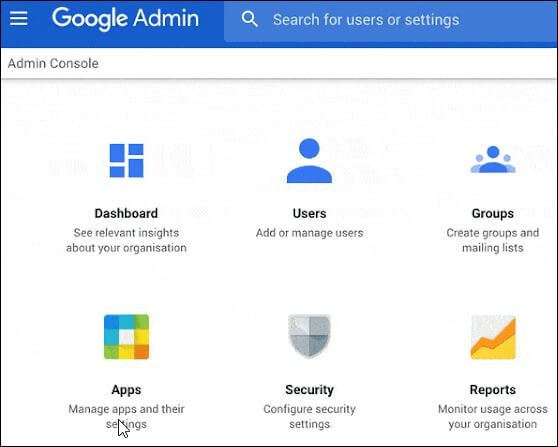Click See relevant insights about your organisation text
Image resolution: width=558 pixels, height=447 pixels.
coord(126,240)
